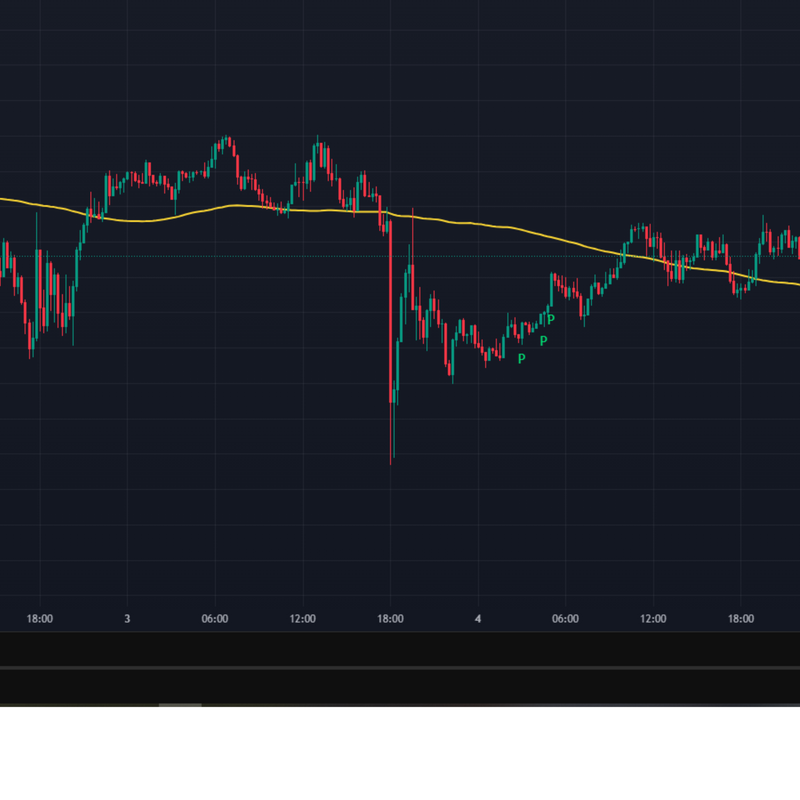Click the 12:00 label right after date 4
800x800 pixels.
(x=653, y=619)
